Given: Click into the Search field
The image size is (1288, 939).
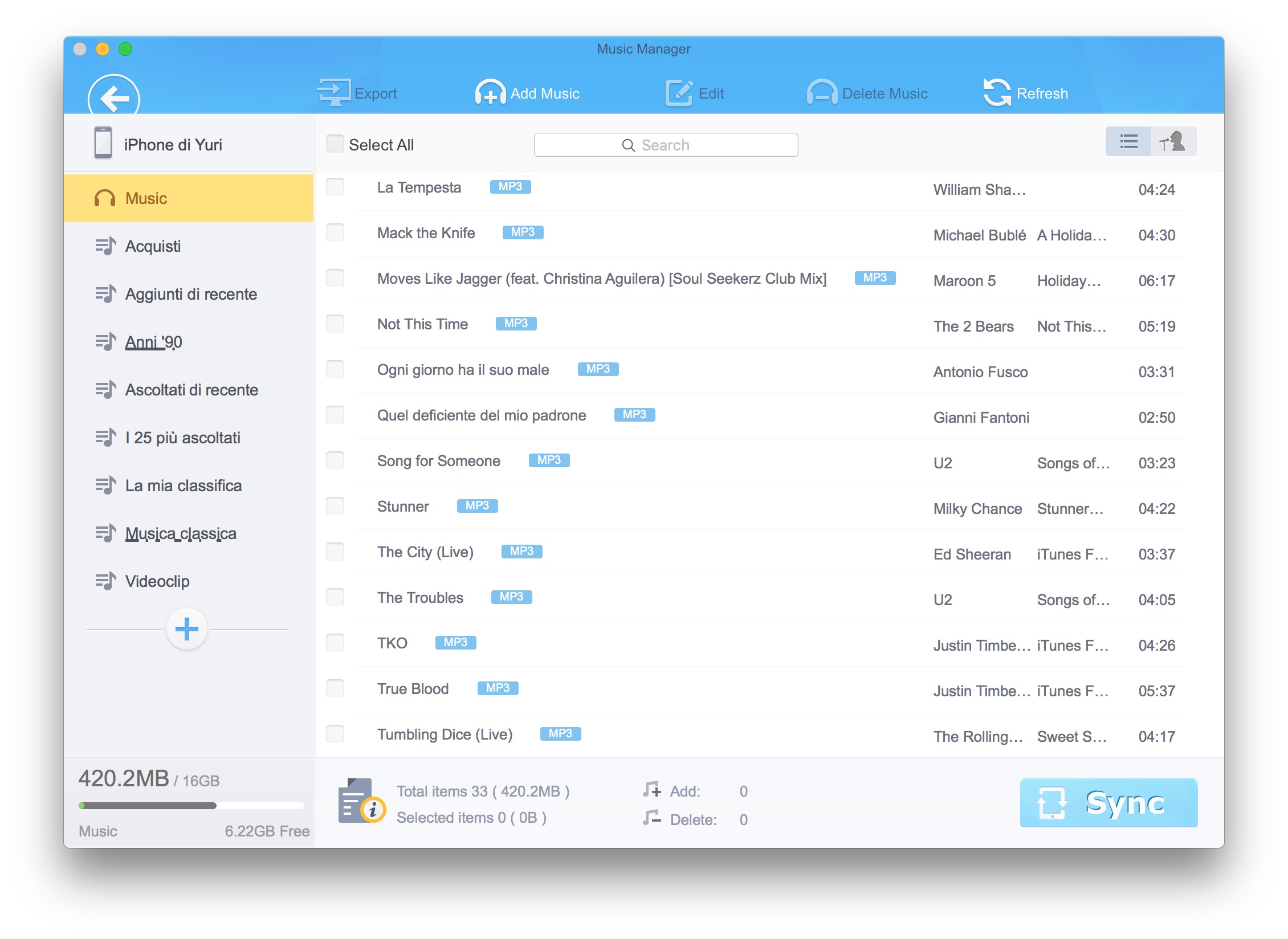Looking at the screenshot, I should tap(665, 145).
